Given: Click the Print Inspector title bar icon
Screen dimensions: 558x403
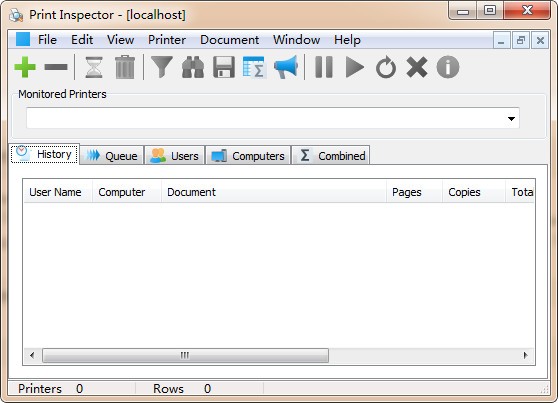Looking at the screenshot, I should 16,15.
